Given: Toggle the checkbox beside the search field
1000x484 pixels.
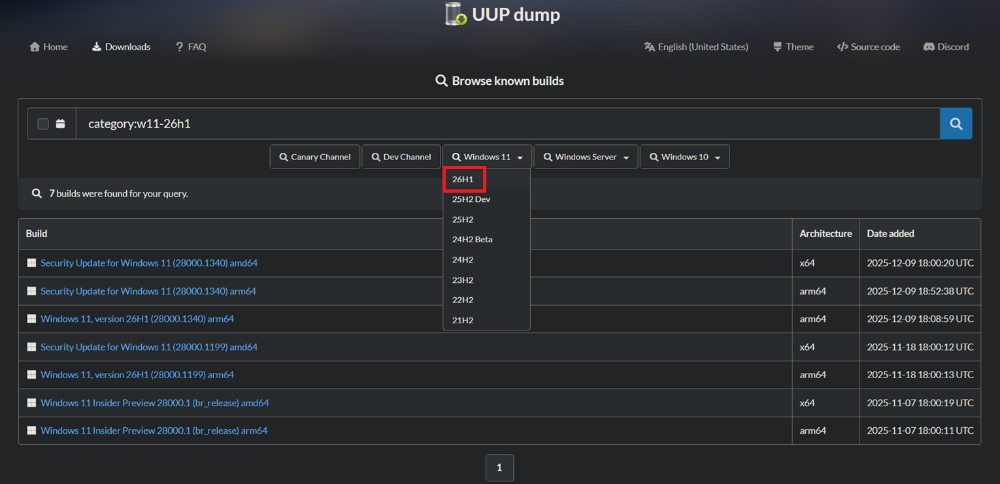Looking at the screenshot, I should tap(43, 124).
